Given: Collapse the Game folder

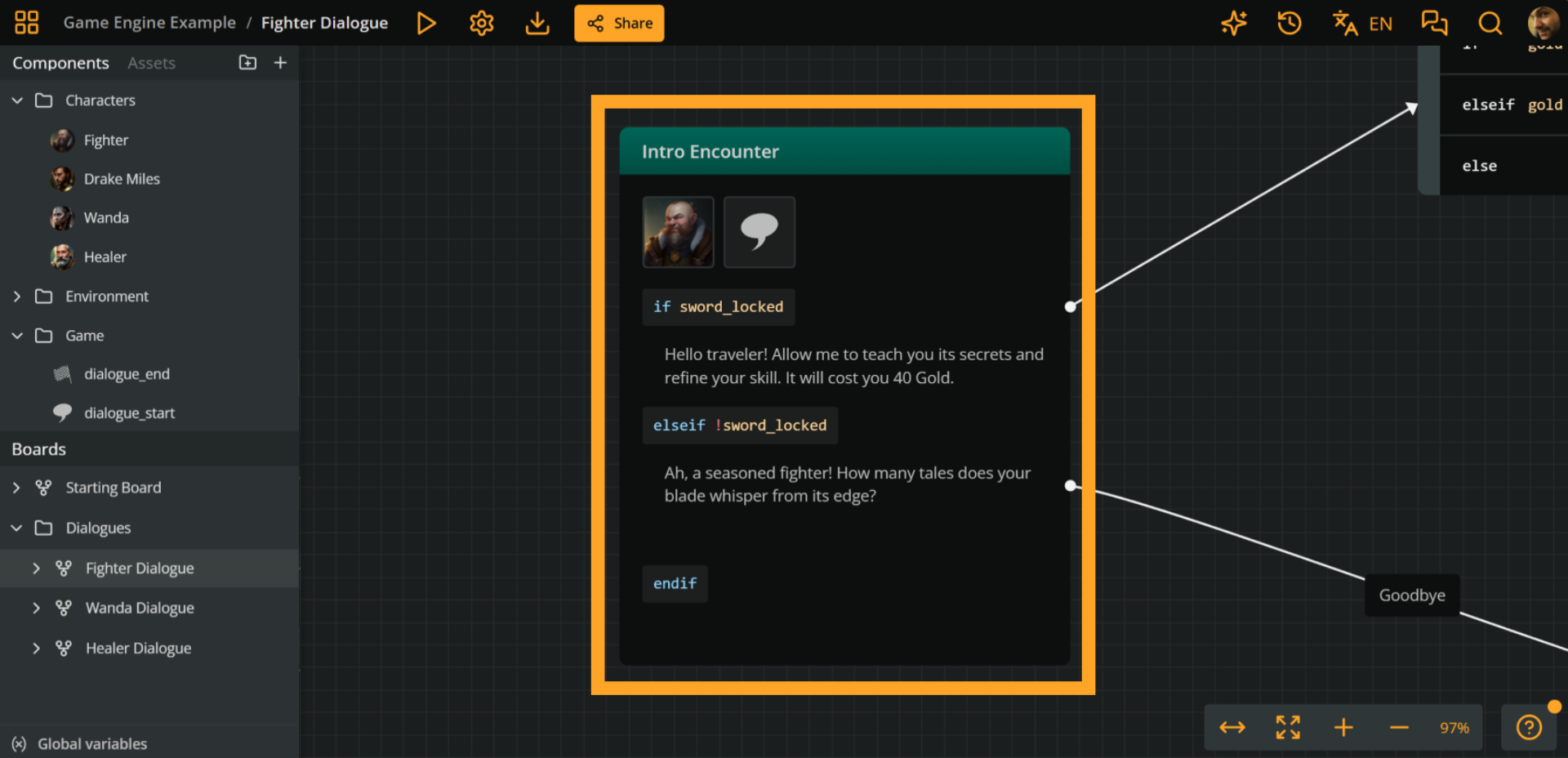Looking at the screenshot, I should tap(17, 336).
